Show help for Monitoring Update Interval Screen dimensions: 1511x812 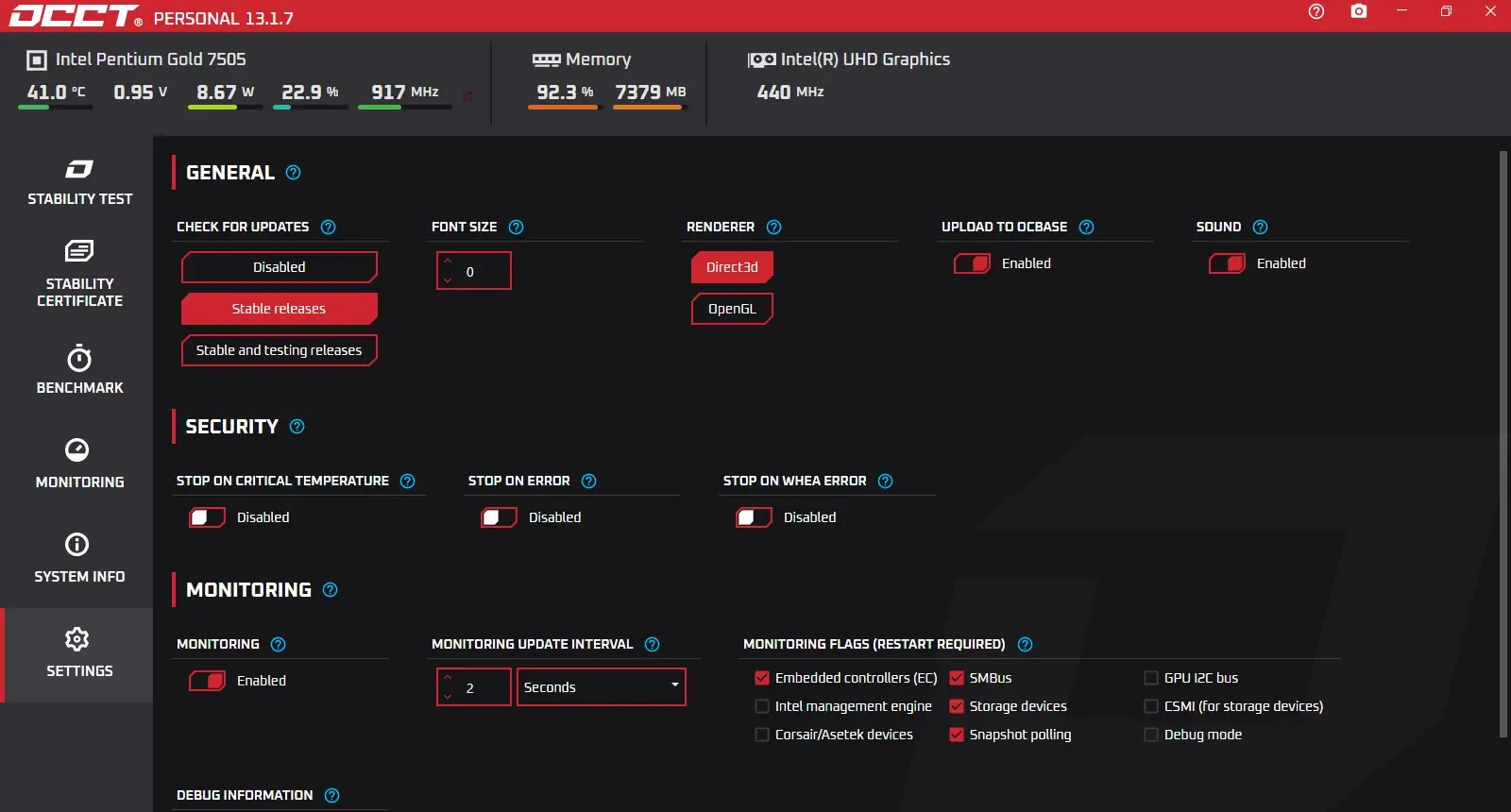653,645
